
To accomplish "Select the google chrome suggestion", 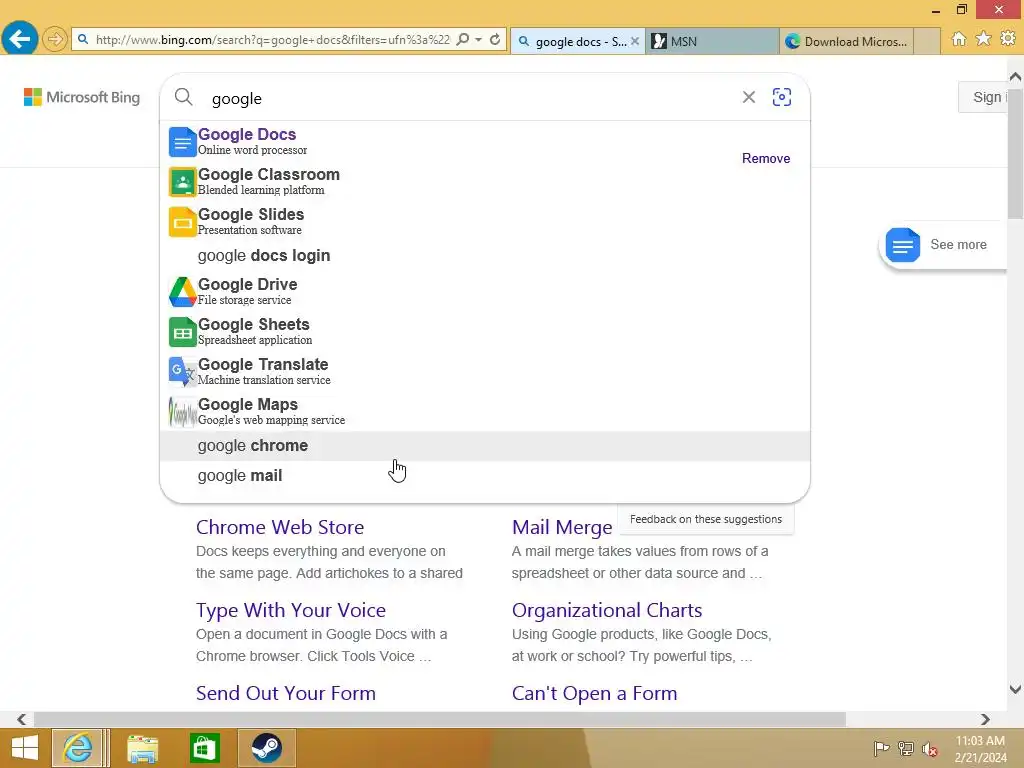I will [485, 445].
